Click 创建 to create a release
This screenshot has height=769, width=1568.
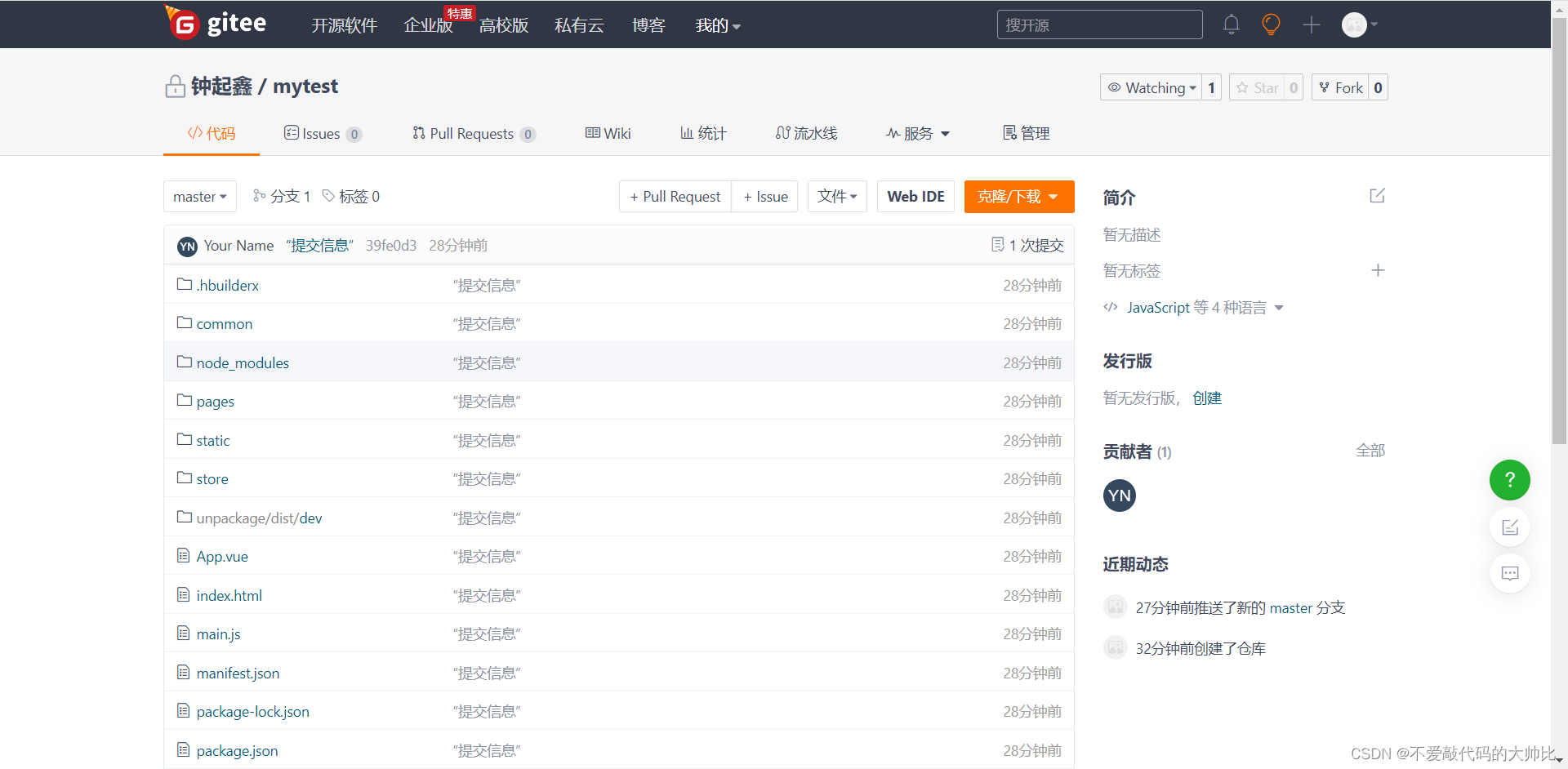(1206, 398)
